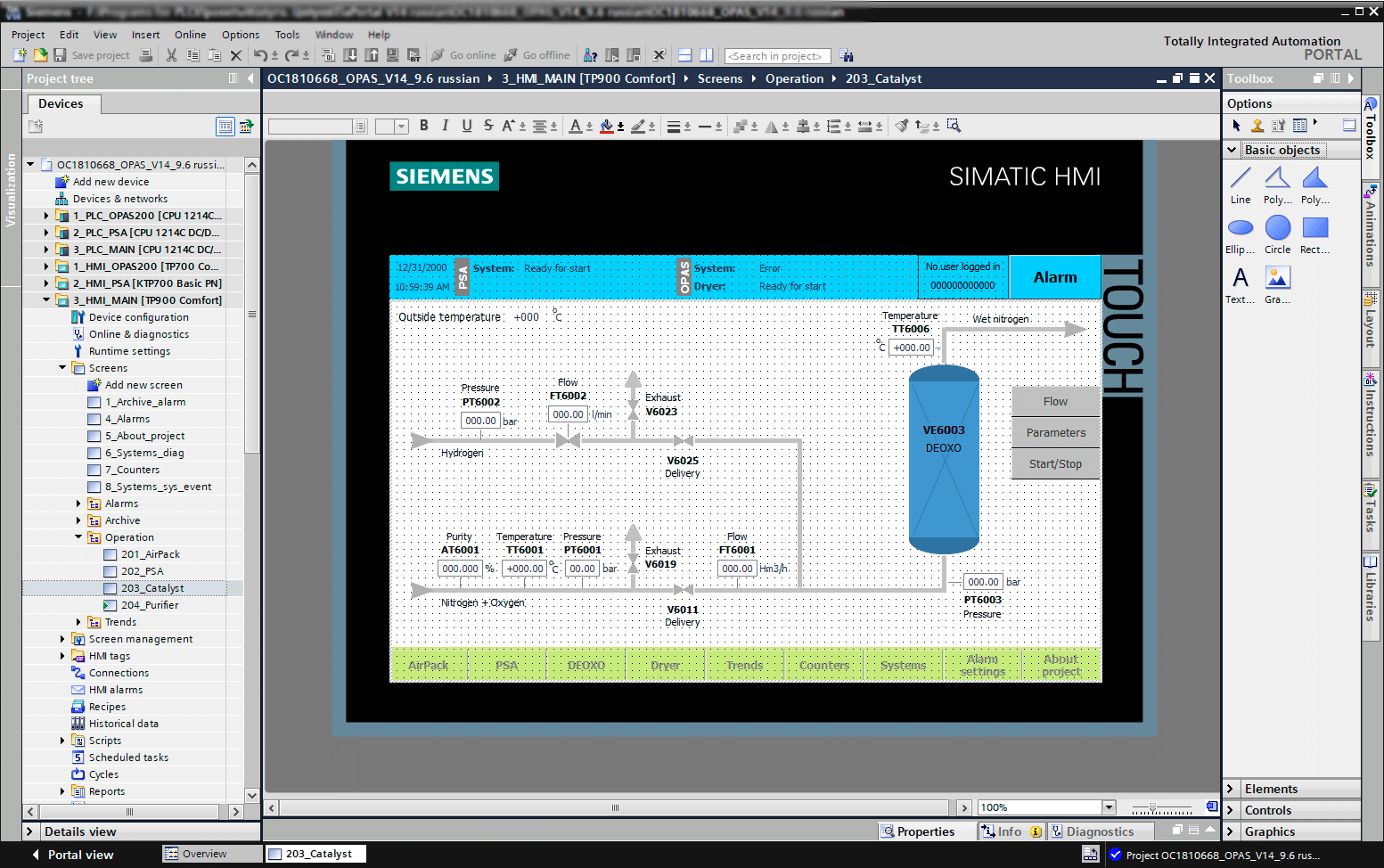Expand the HMI tags node
The width and height of the screenshot is (1384, 868).
(62, 656)
